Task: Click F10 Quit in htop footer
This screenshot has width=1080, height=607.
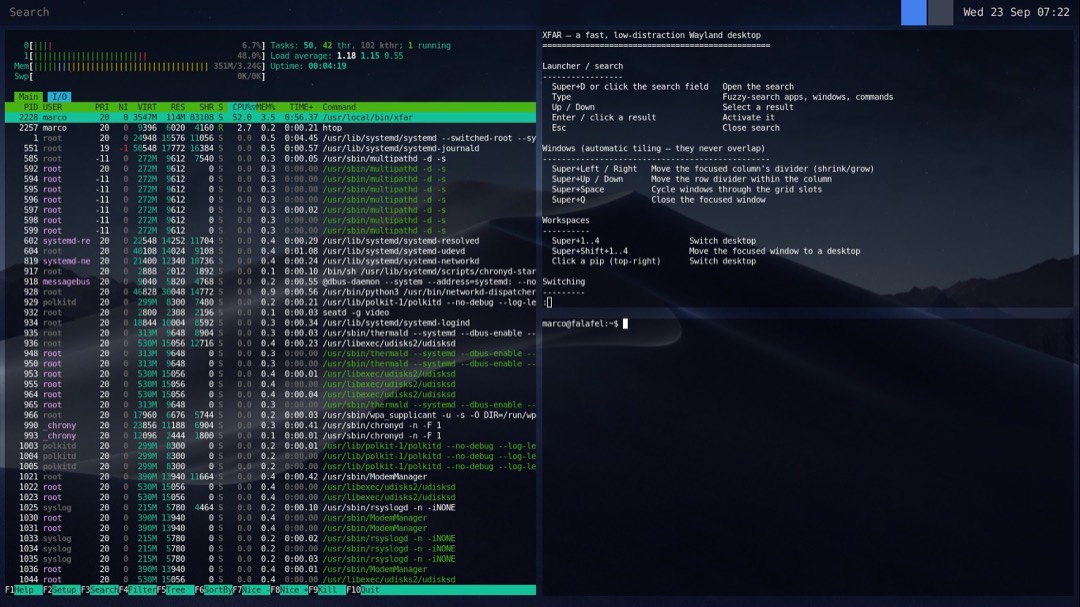Action: click(x=364, y=590)
